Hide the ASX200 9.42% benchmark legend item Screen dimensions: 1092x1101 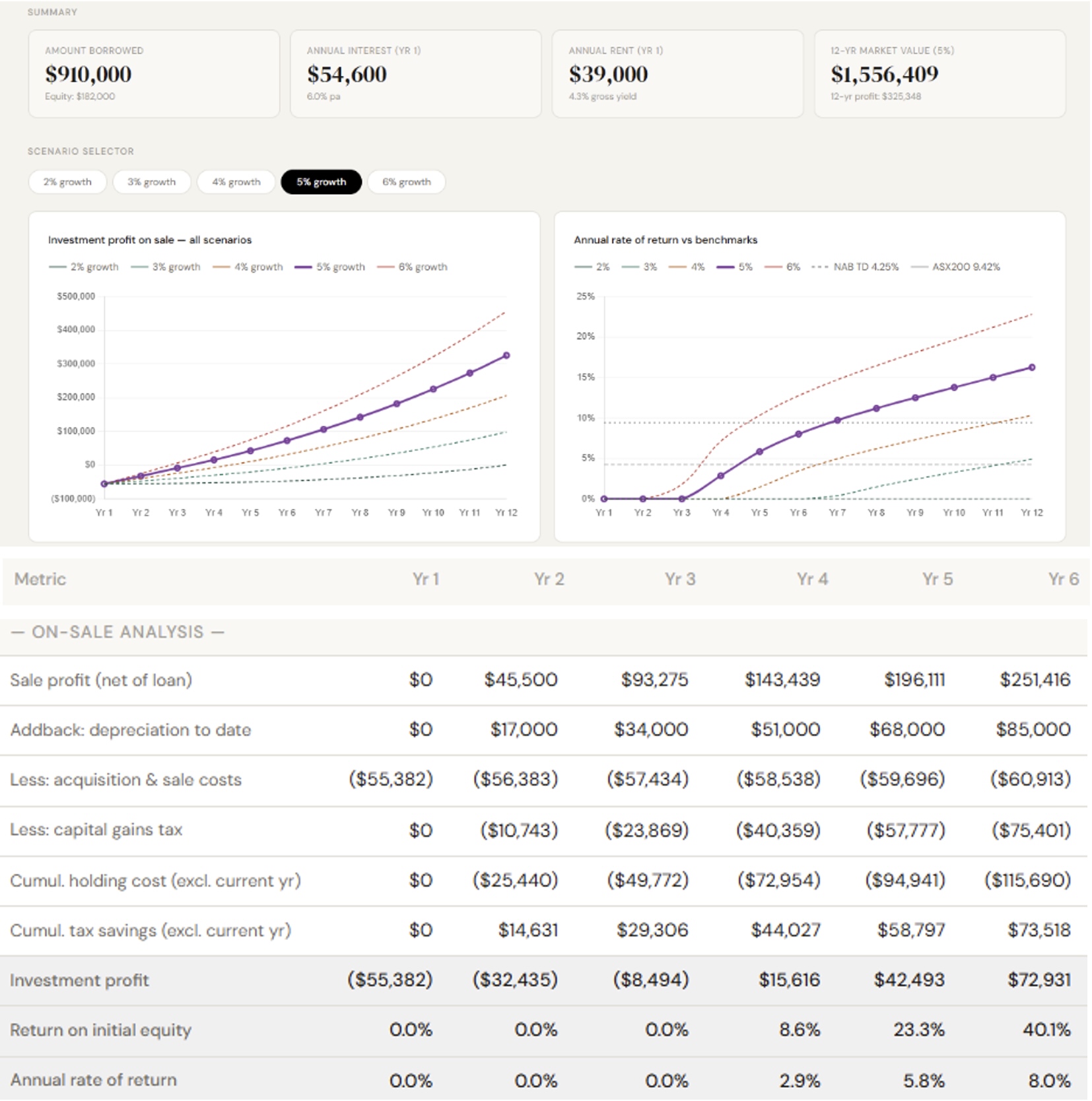pyautogui.click(x=956, y=267)
